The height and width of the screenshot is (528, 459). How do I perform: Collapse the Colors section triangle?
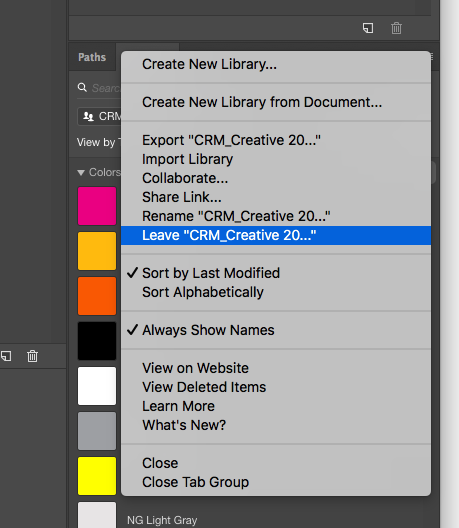pyautogui.click(x=80, y=173)
